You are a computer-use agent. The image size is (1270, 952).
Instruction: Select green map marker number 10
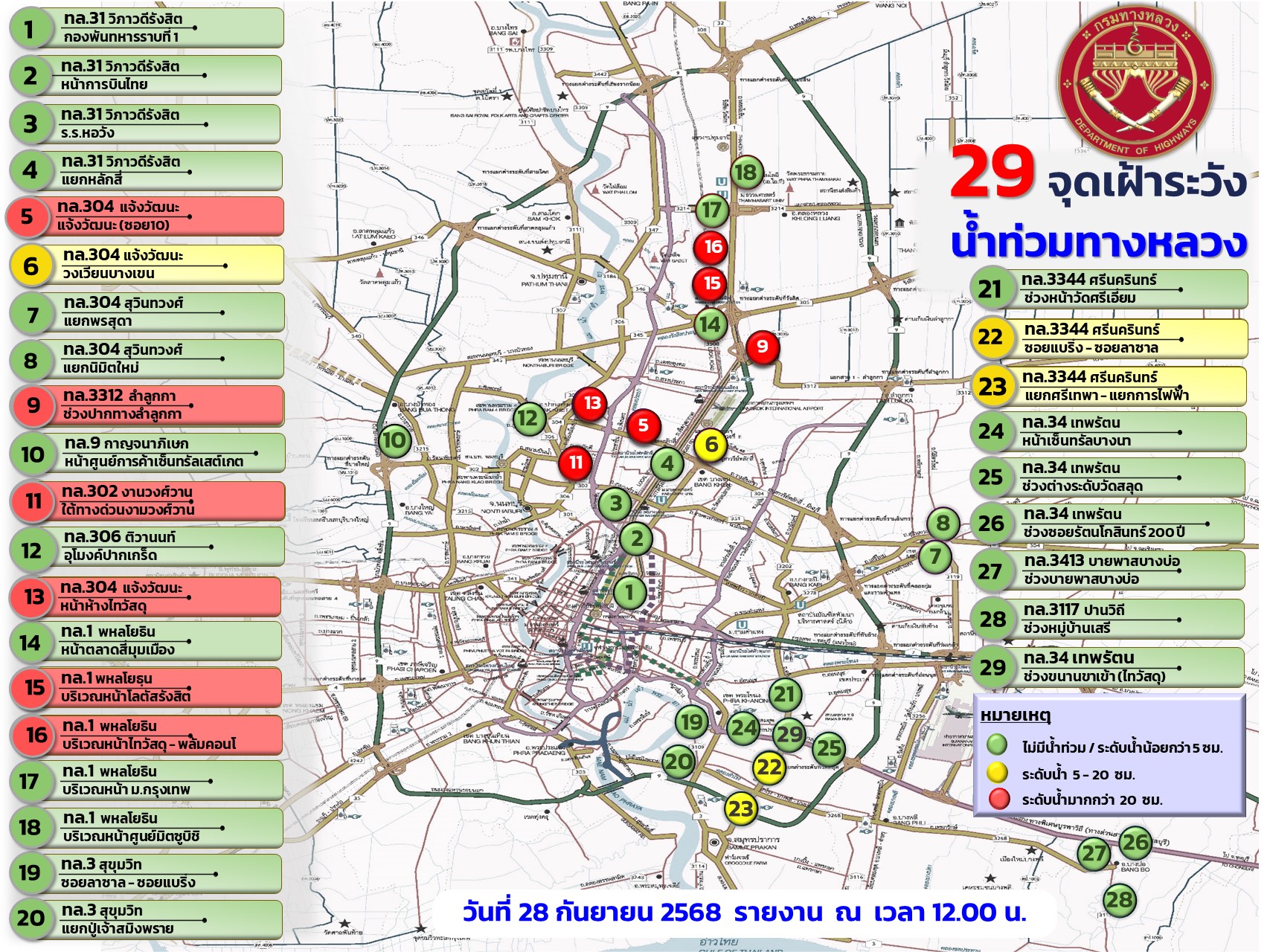point(394,440)
